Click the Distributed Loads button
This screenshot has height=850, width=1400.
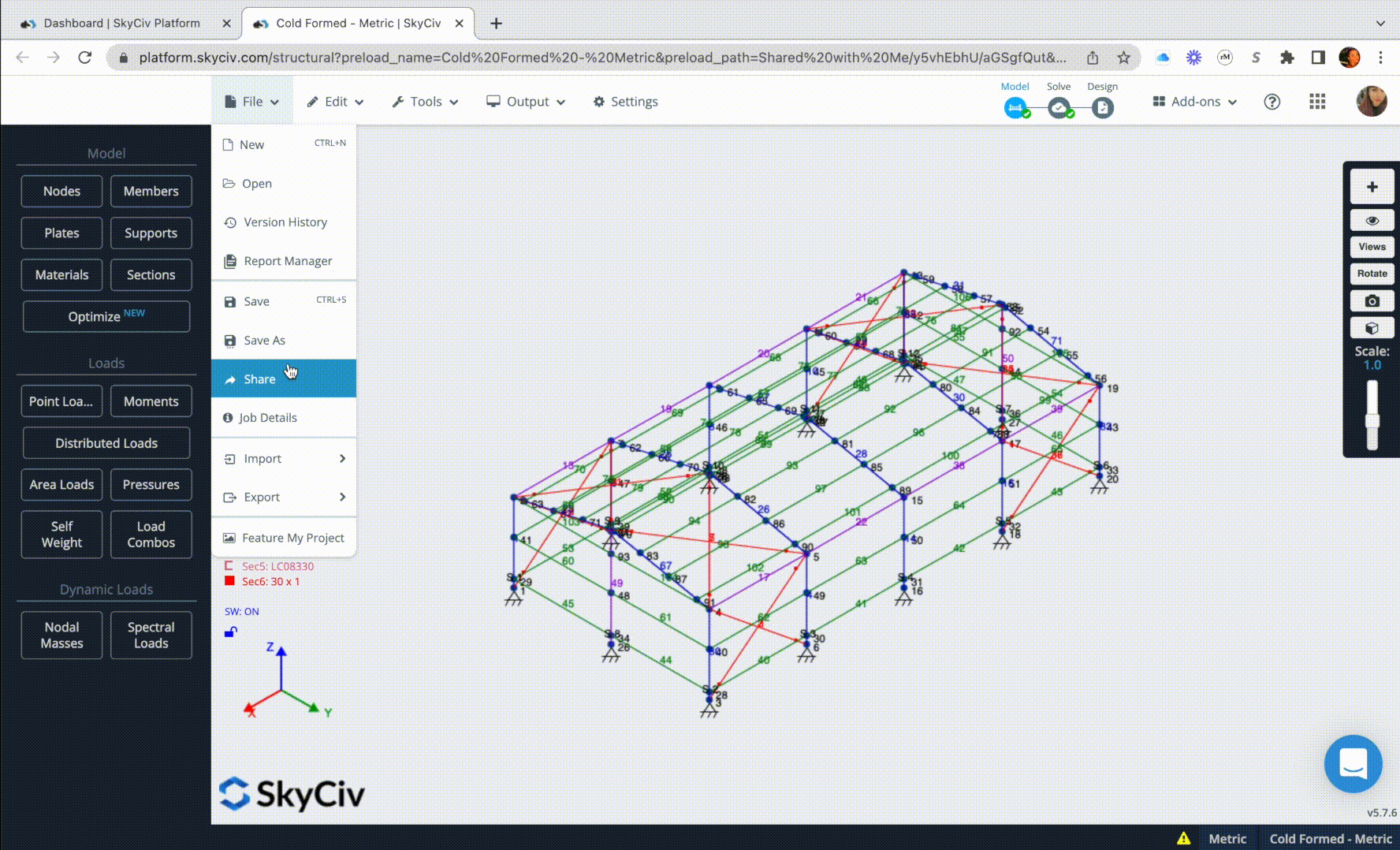coord(106,443)
